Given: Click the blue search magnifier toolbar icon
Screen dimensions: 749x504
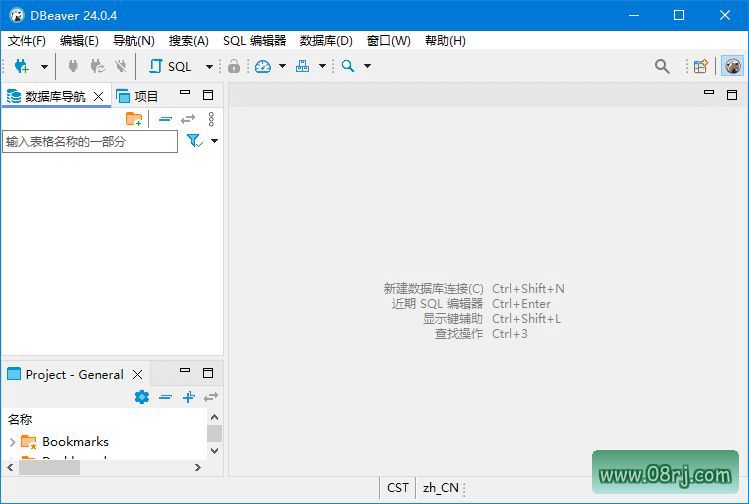Looking at the screenshot, I should coord(348,66).
